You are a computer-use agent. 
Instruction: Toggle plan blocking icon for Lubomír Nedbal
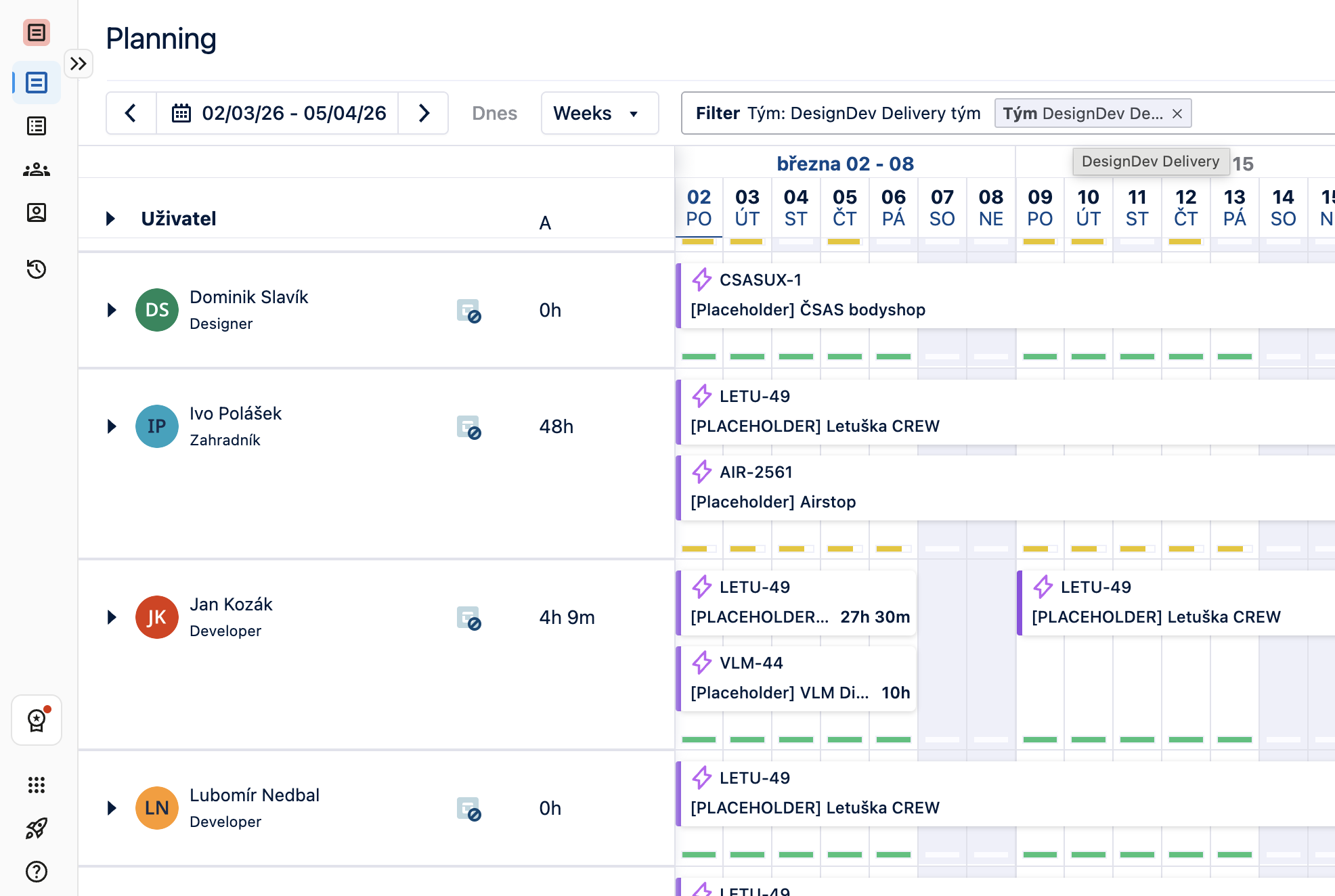[468, 809]
